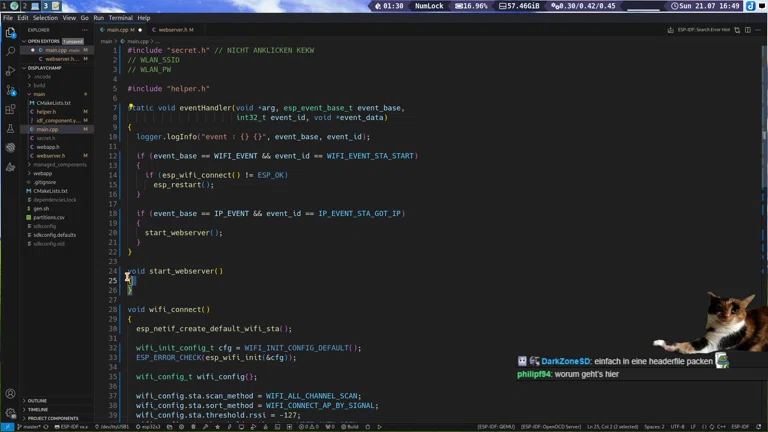Viewport: 768px width, 432px height.
Task: Click the Explorer more actions ellipsis
Action: pyautogui.click(x=85, y=30)
